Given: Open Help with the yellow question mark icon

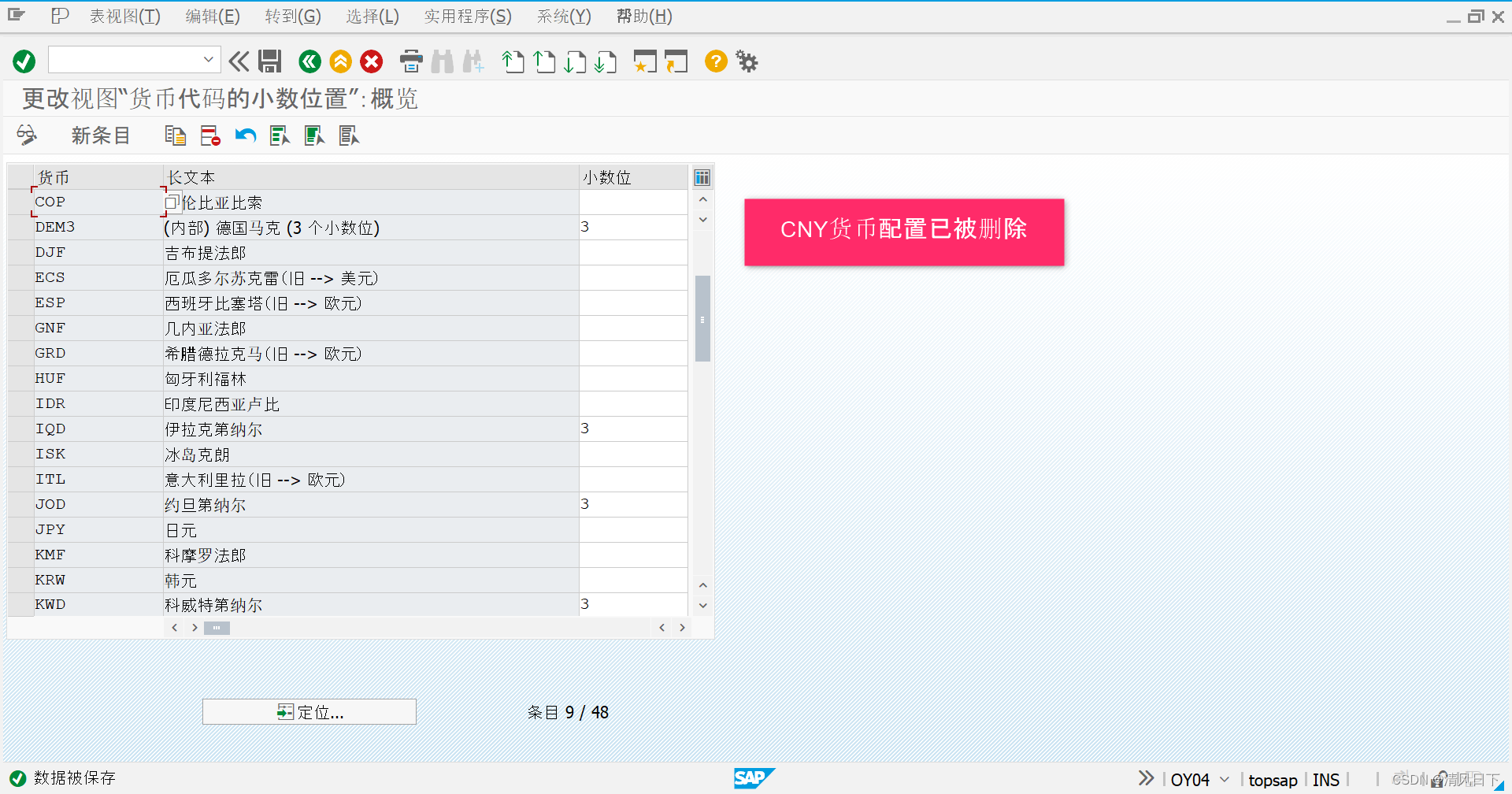Looking at the screenshot, I should click(716, 61).
